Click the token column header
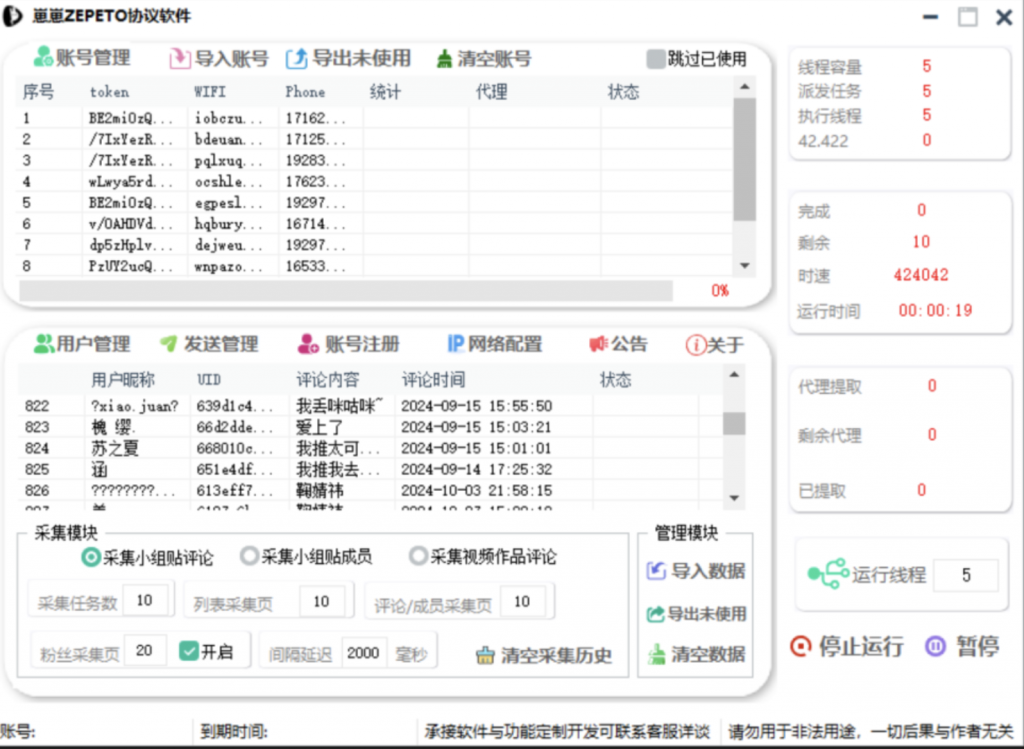The height and width of the screenshot is (749, 1024). [x=109, y=92]
